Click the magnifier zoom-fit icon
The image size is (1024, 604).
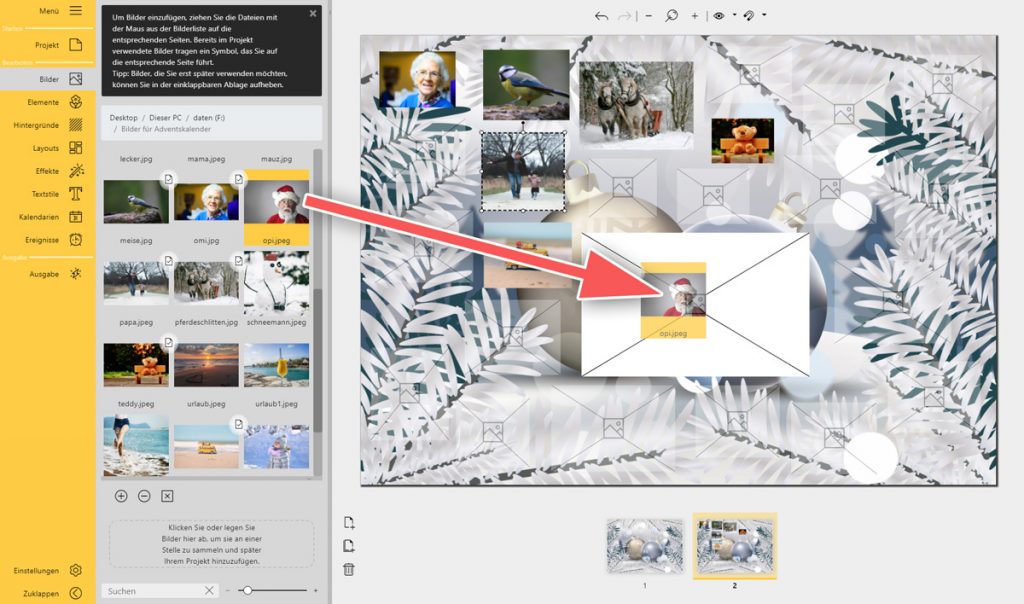point(671,16)
